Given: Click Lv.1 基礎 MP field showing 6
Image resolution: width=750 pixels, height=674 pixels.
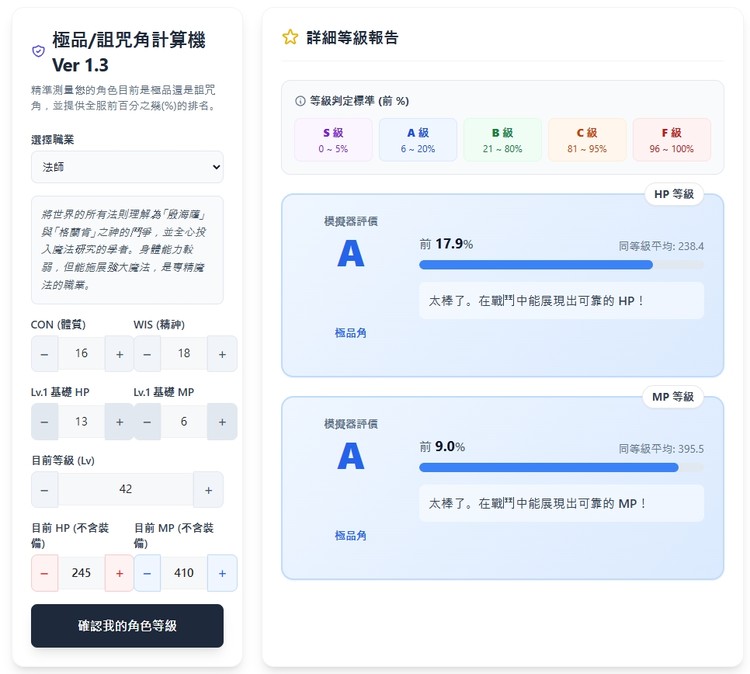Looking at the screenshot, I should click(x=184, y=422).
